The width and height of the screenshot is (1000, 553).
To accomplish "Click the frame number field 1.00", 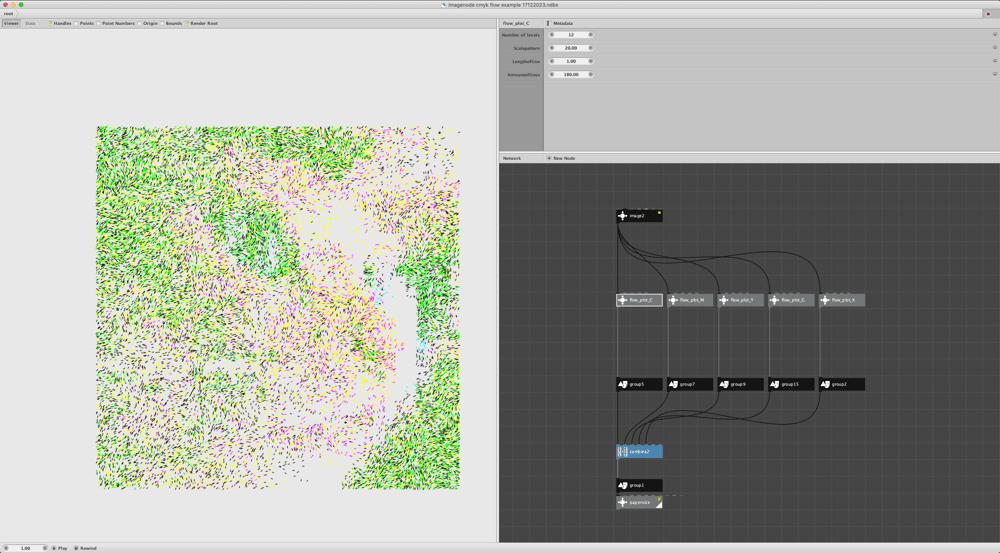I will [25, 548].
